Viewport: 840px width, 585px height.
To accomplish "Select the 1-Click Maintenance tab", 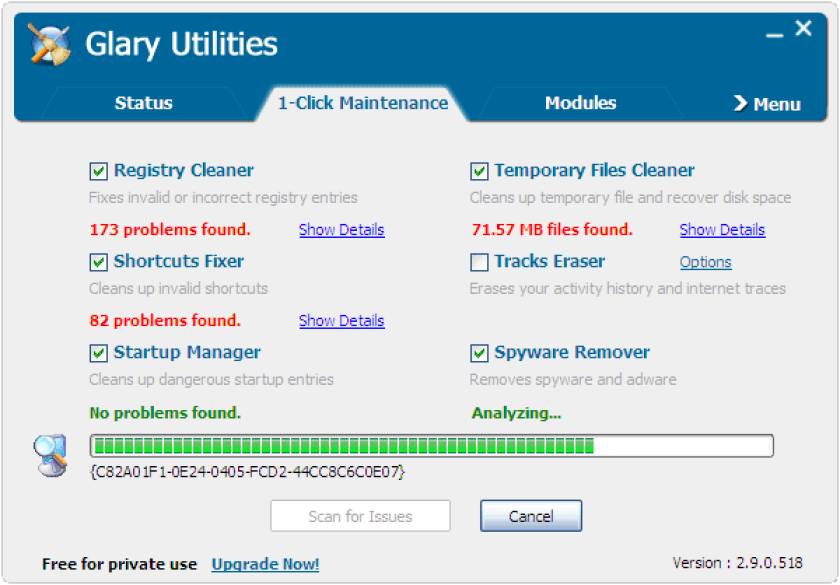I will 363,103.
